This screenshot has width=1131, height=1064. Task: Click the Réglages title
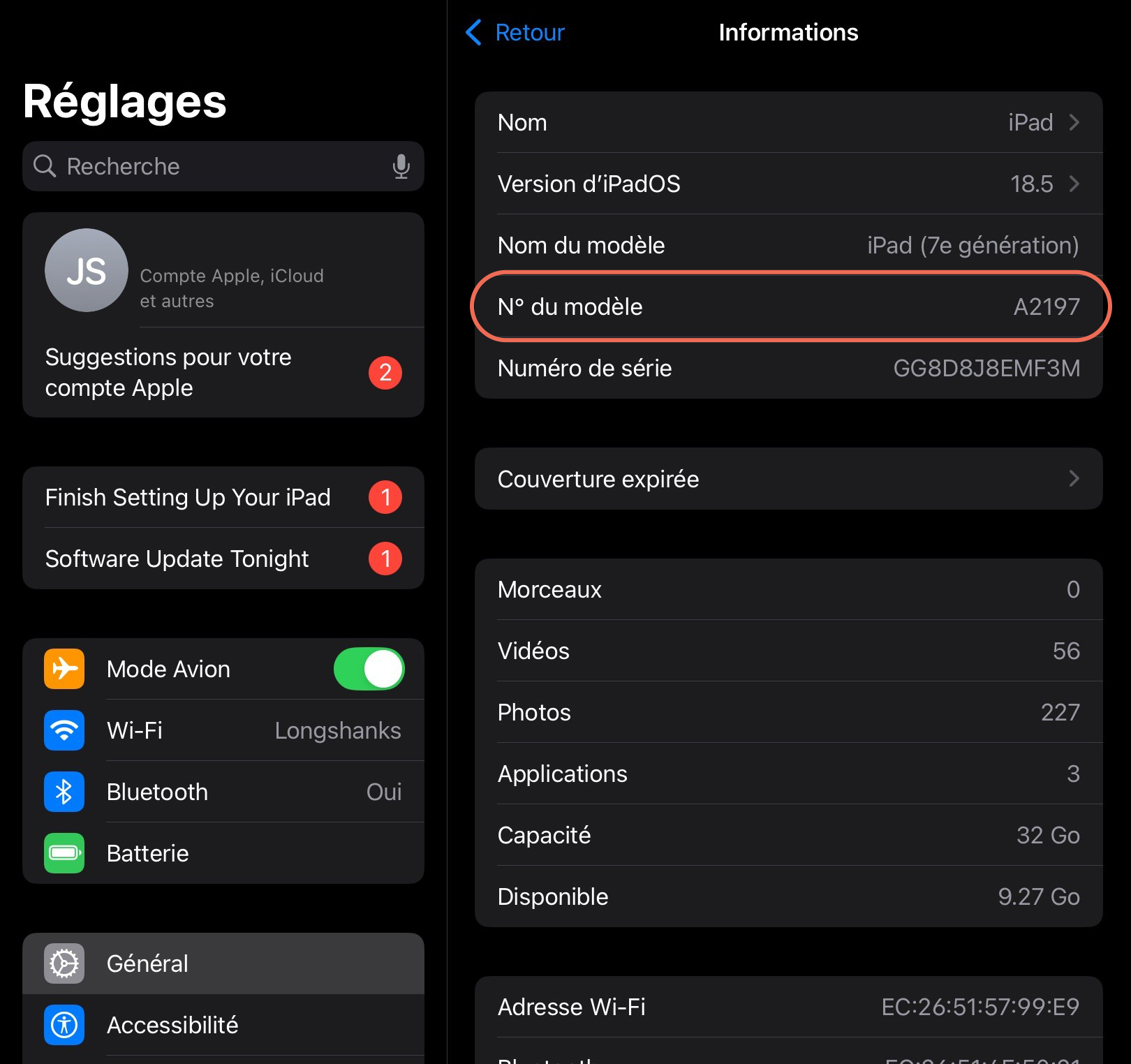pos(125,102)
